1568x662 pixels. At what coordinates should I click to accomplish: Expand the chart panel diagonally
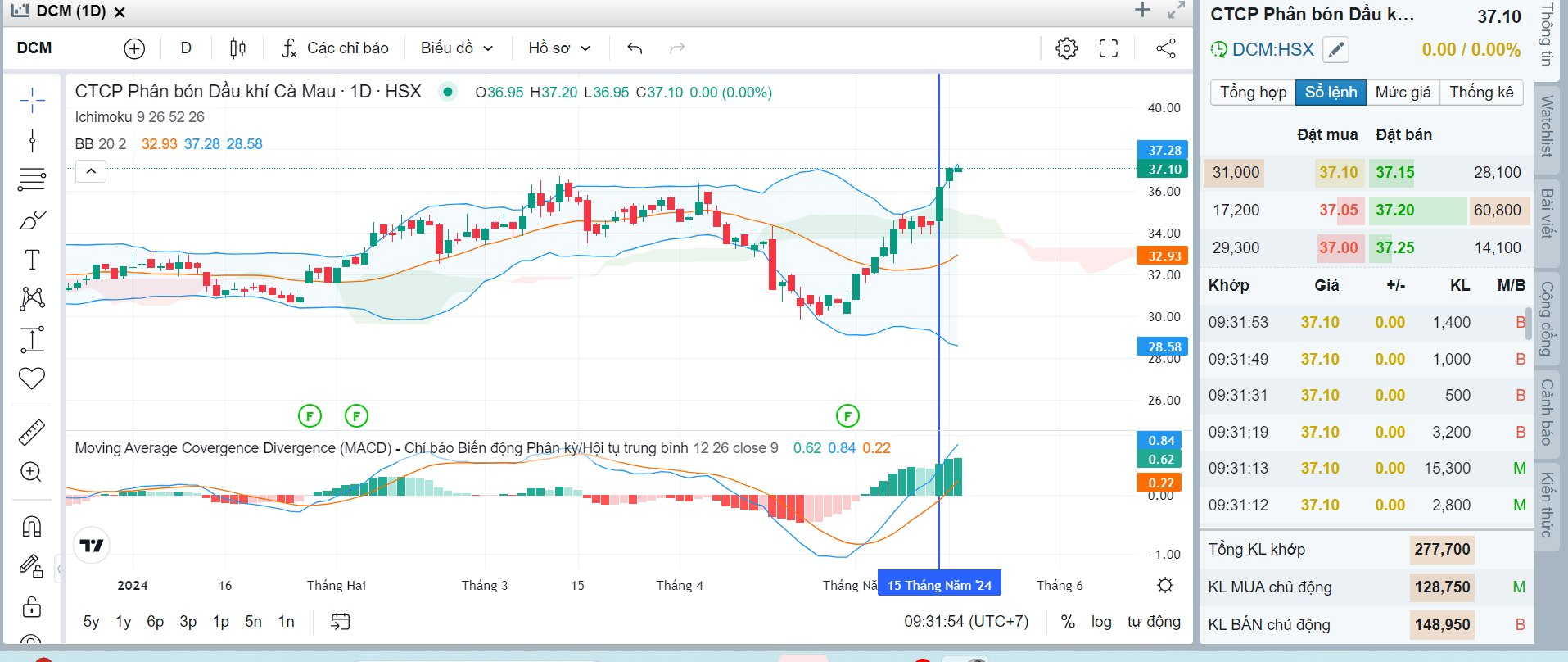(1177, 10)
